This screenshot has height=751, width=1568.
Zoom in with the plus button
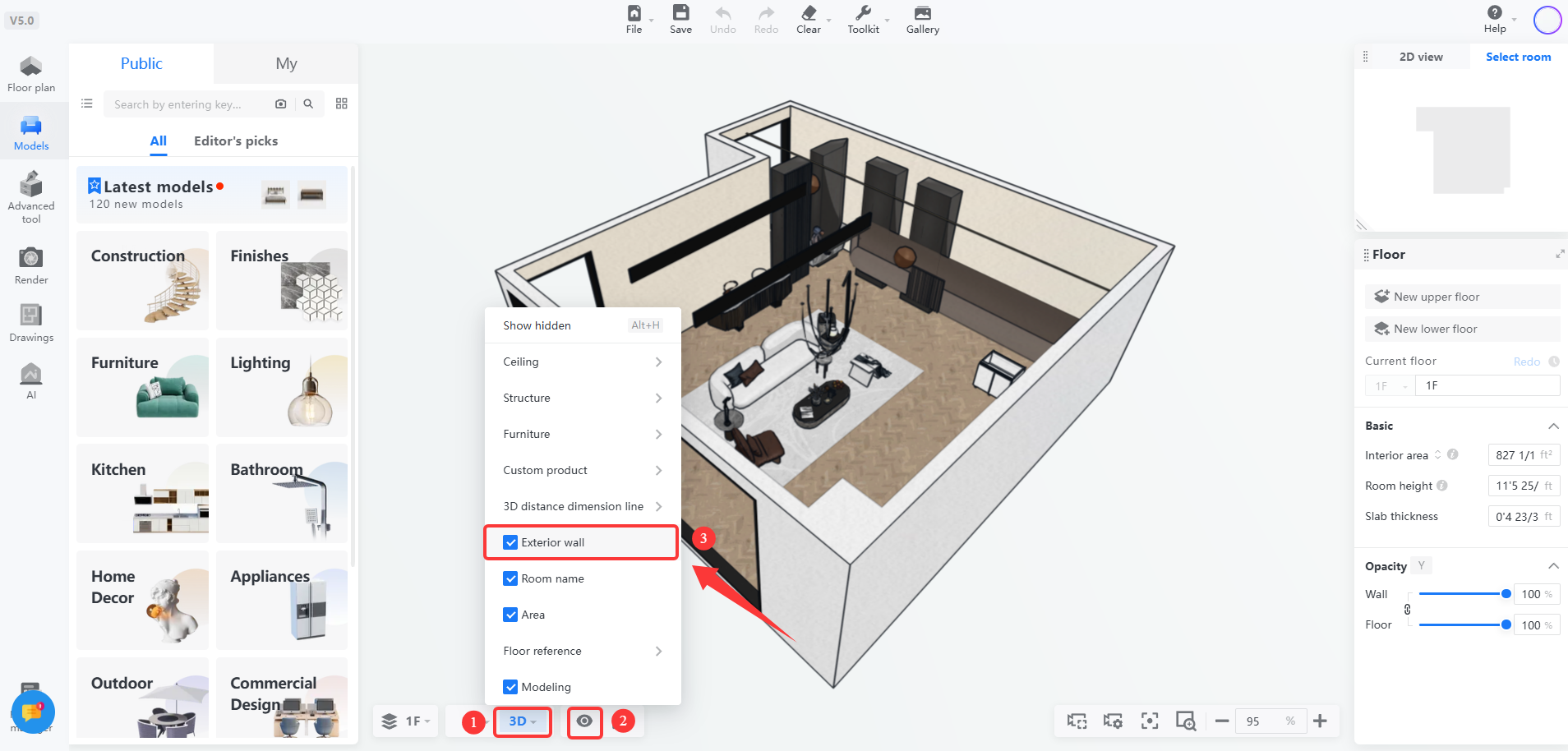point(1320,721)
